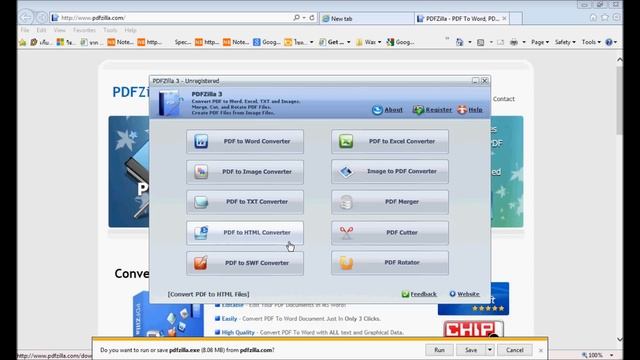The image size is (640, 360).
Task: Open the 100% zoom level dropdown
Action: pyautogui.click(x=611, y=355)
